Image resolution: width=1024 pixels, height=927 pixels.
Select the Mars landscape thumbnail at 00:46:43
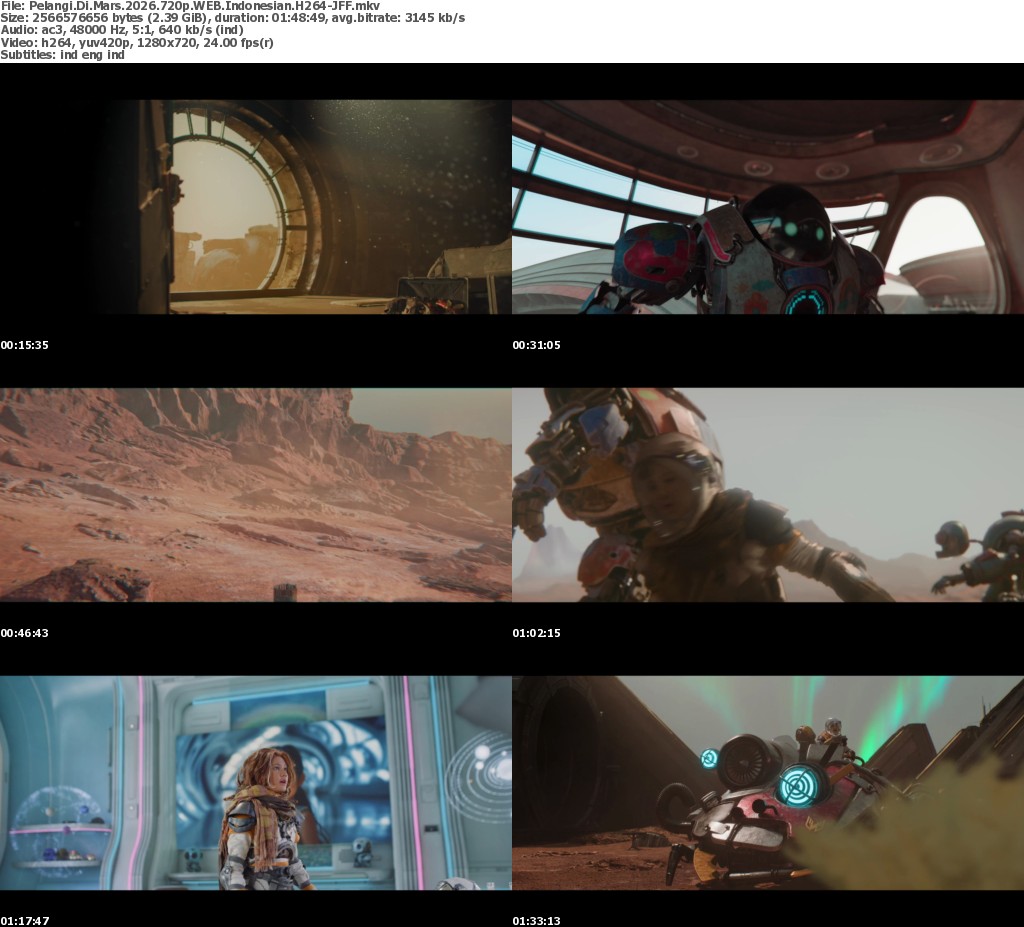click(x=256, y=495)
